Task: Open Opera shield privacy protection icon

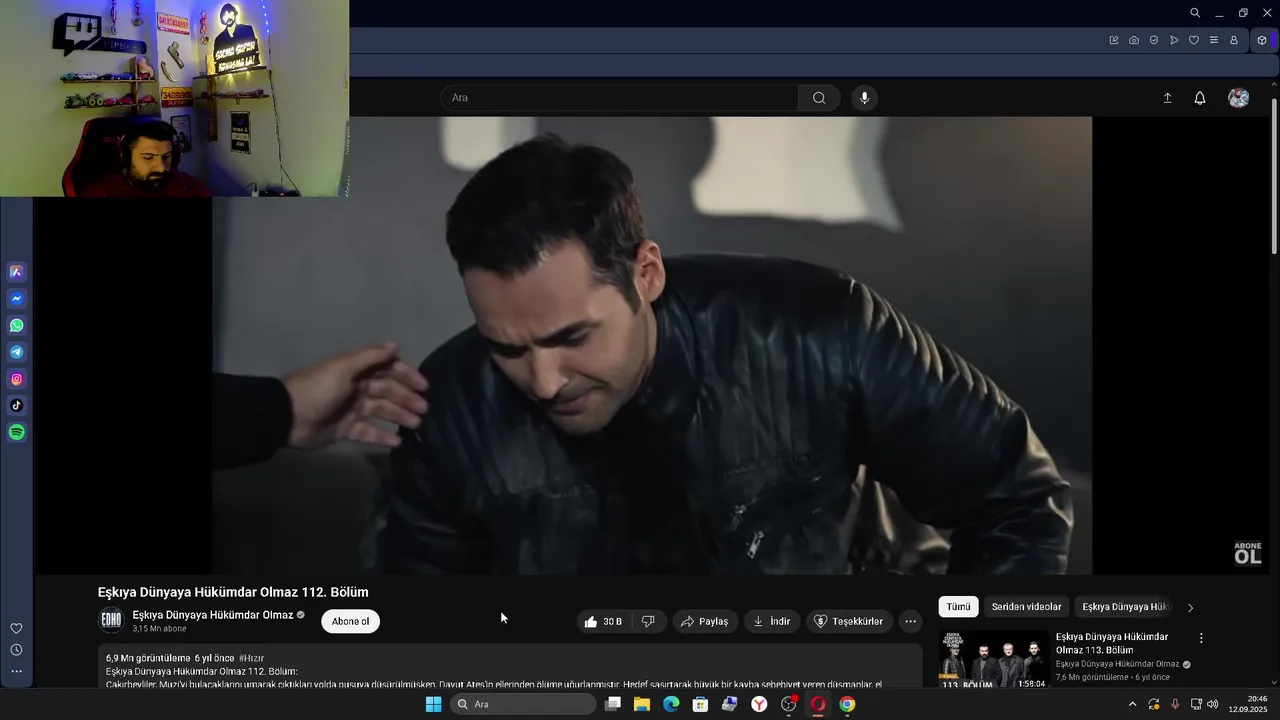Action: click(x=1154, y=40)
